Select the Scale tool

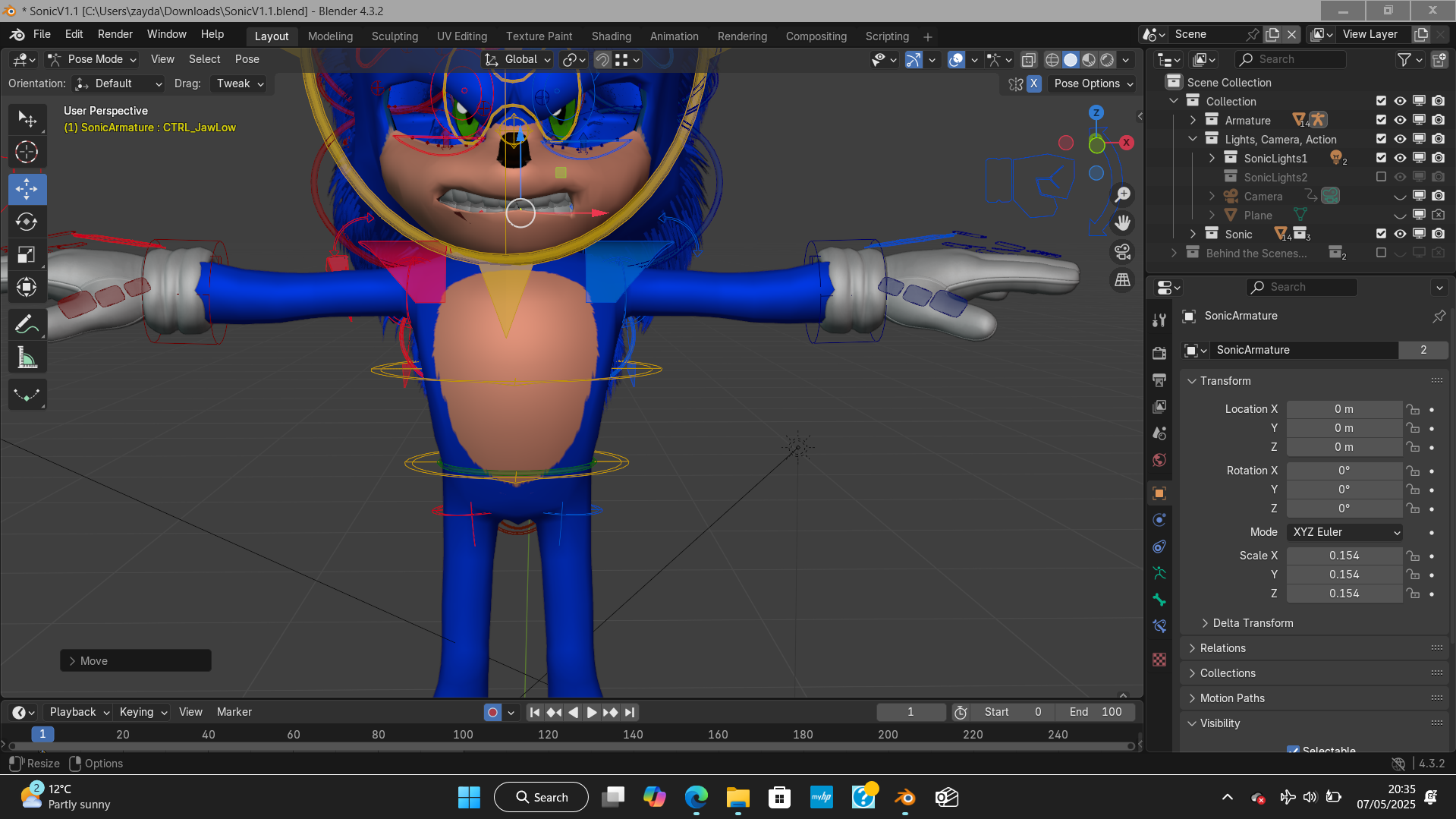click(27, 254)
